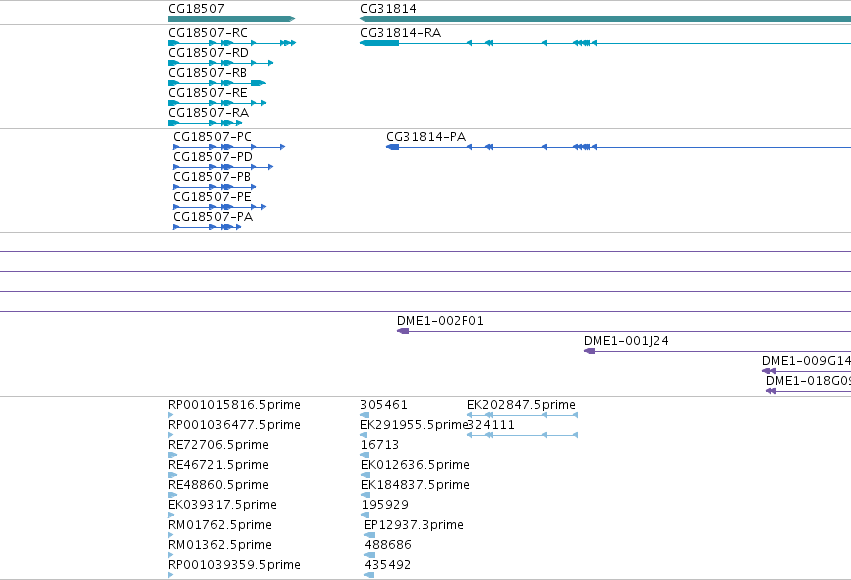The image size is (851, 580).
Task: Click the CG18507-RA transcript label
Action: (208, 113)
